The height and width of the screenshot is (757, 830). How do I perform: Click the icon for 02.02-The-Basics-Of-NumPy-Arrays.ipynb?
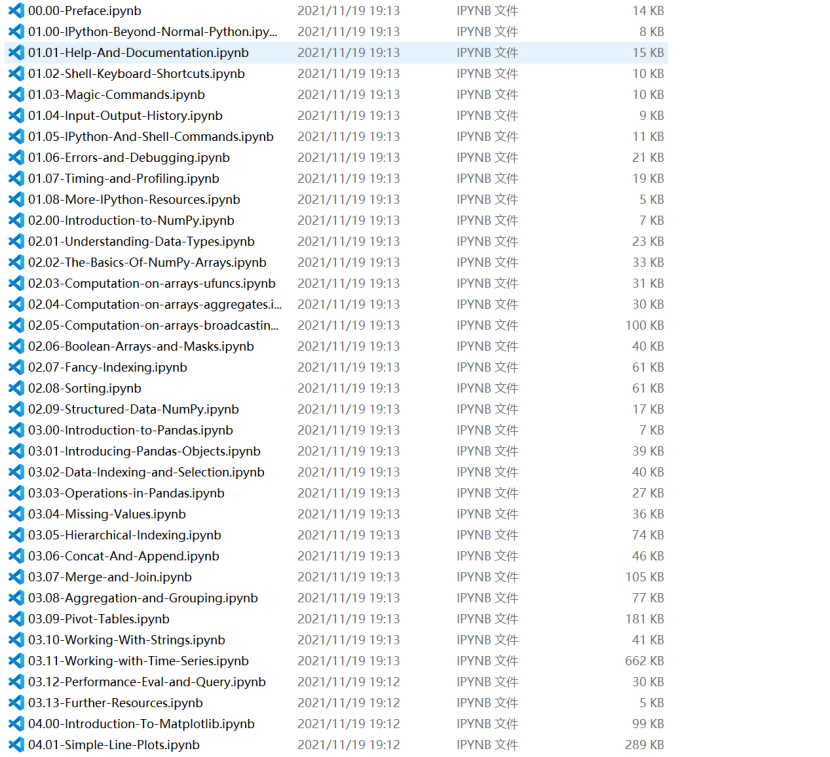click(16, 262)
